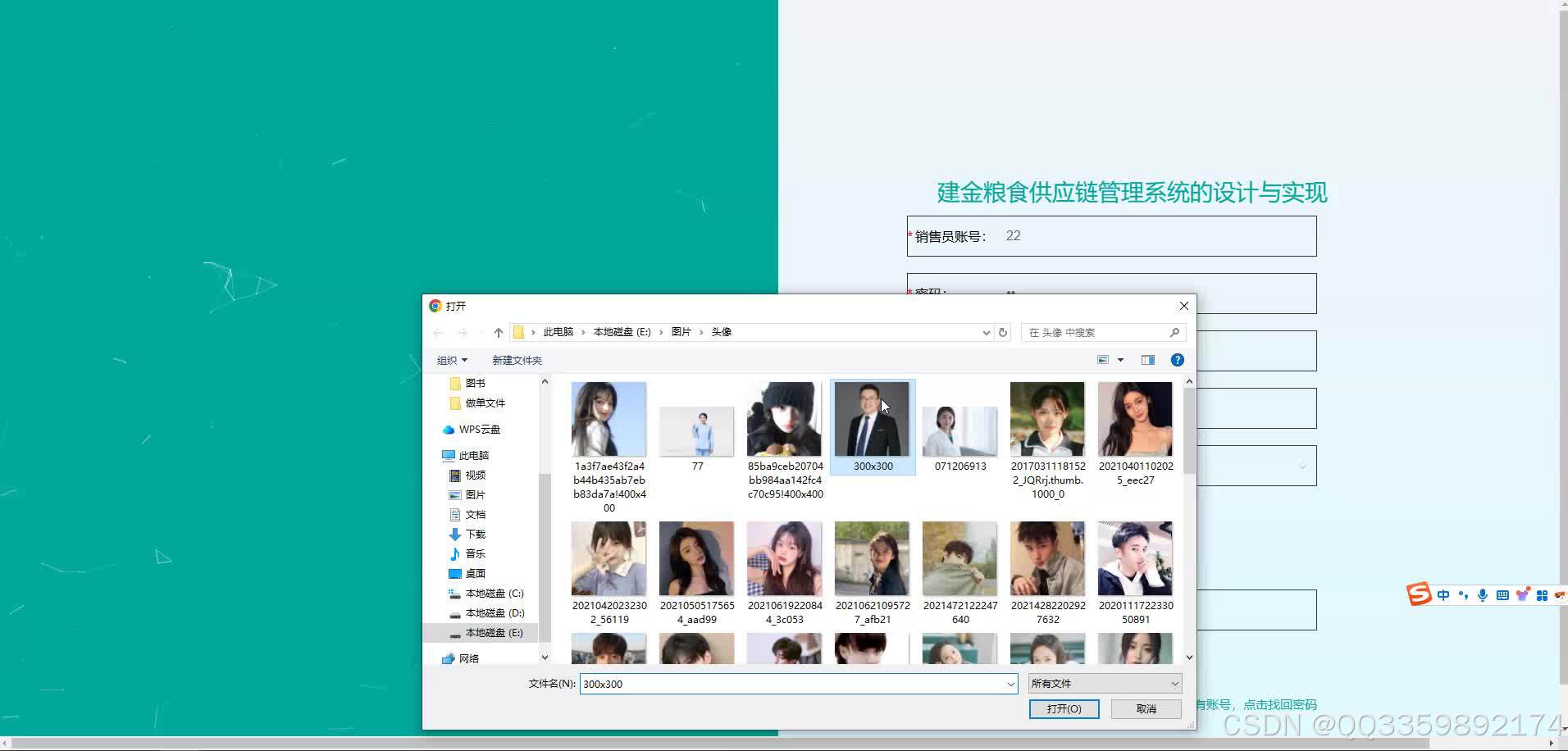Click the up-one-level arrow in file dialog
1568x751 pixels.
499,332
